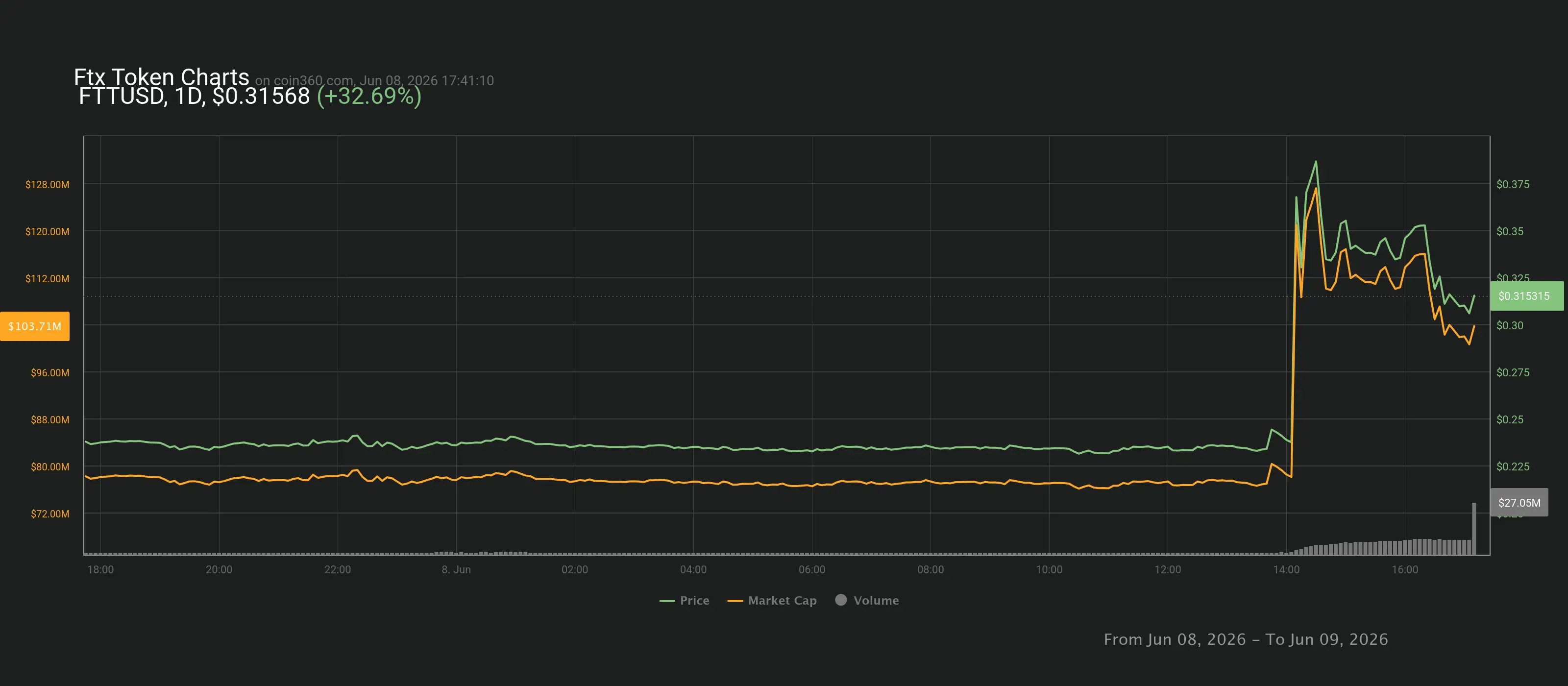Viewport: 1568px width, 686px height.
Task: Click the $112.00M market cap axis label
Action: (48, 278)
